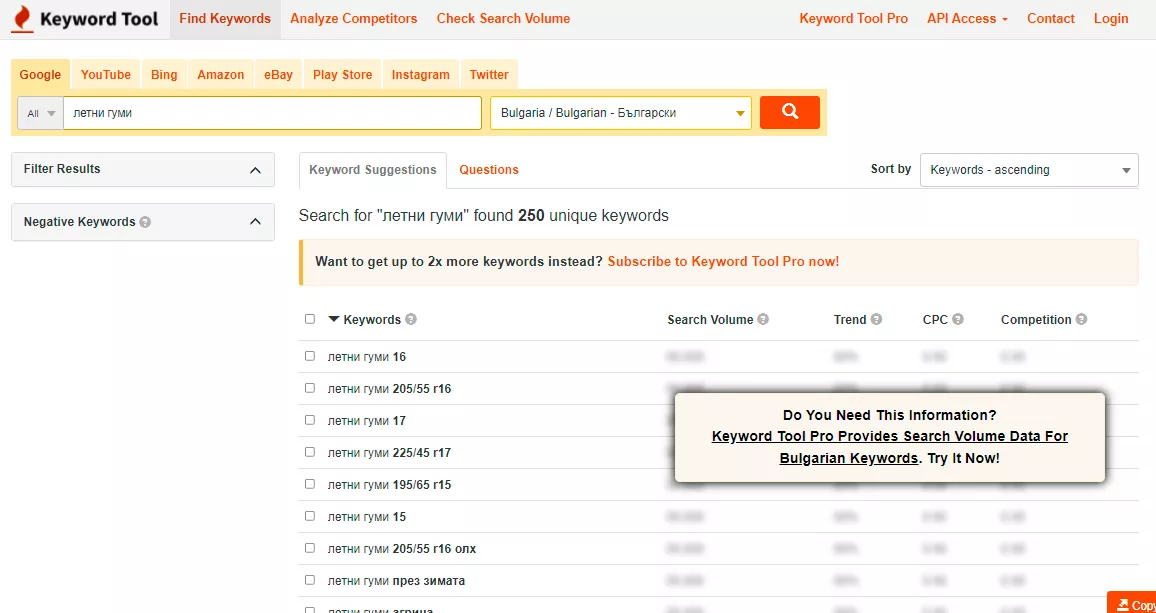Click keyword text летни гуми 16
The height and width of the screenshot is (613, 1156).
click(367, 356)
